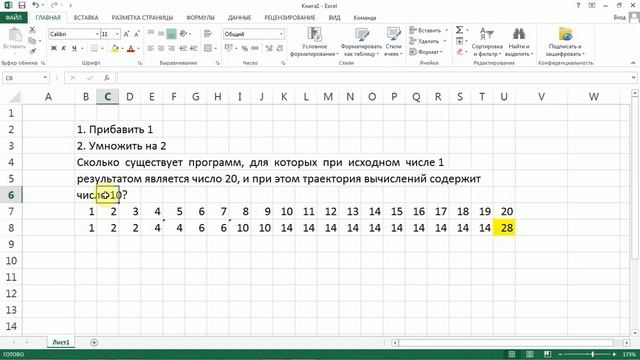Open fill color dropdown arrow
The width and height of the screenshot is (640, 360).
[x=122, y=49]
